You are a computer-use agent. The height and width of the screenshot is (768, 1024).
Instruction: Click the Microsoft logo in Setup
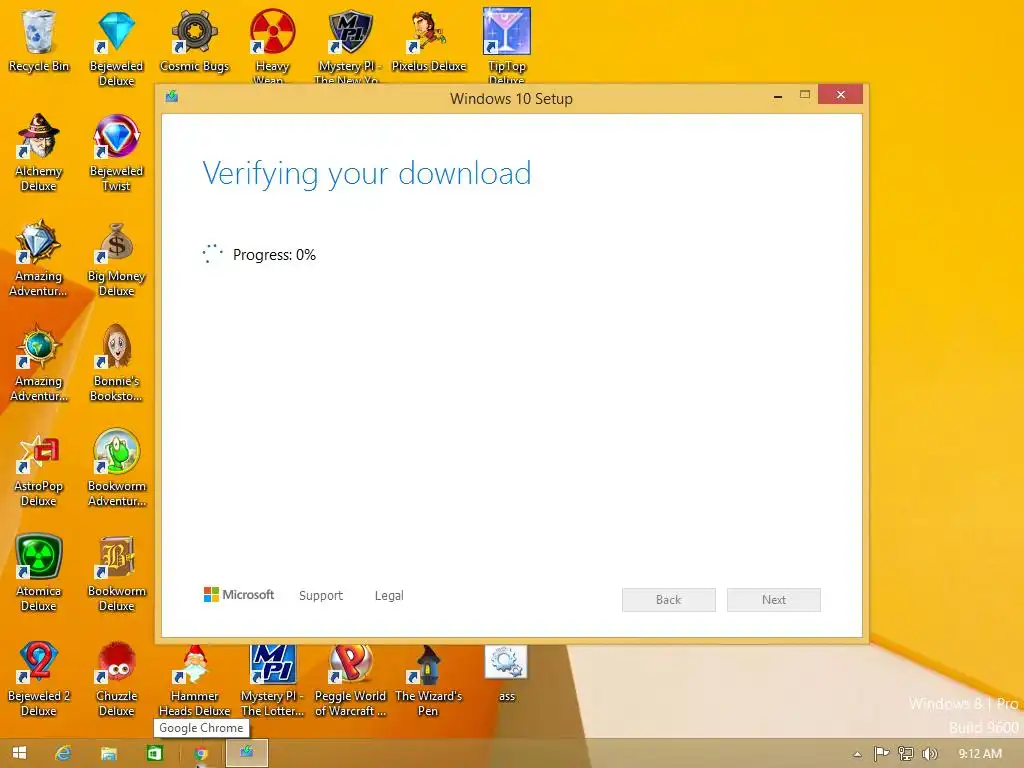point(239,595)
